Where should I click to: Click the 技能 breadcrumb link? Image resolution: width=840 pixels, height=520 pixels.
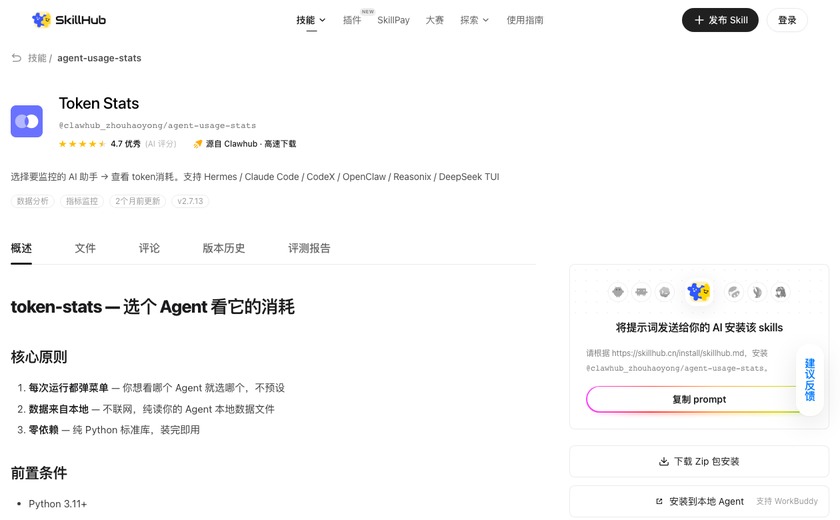(37, 58)
